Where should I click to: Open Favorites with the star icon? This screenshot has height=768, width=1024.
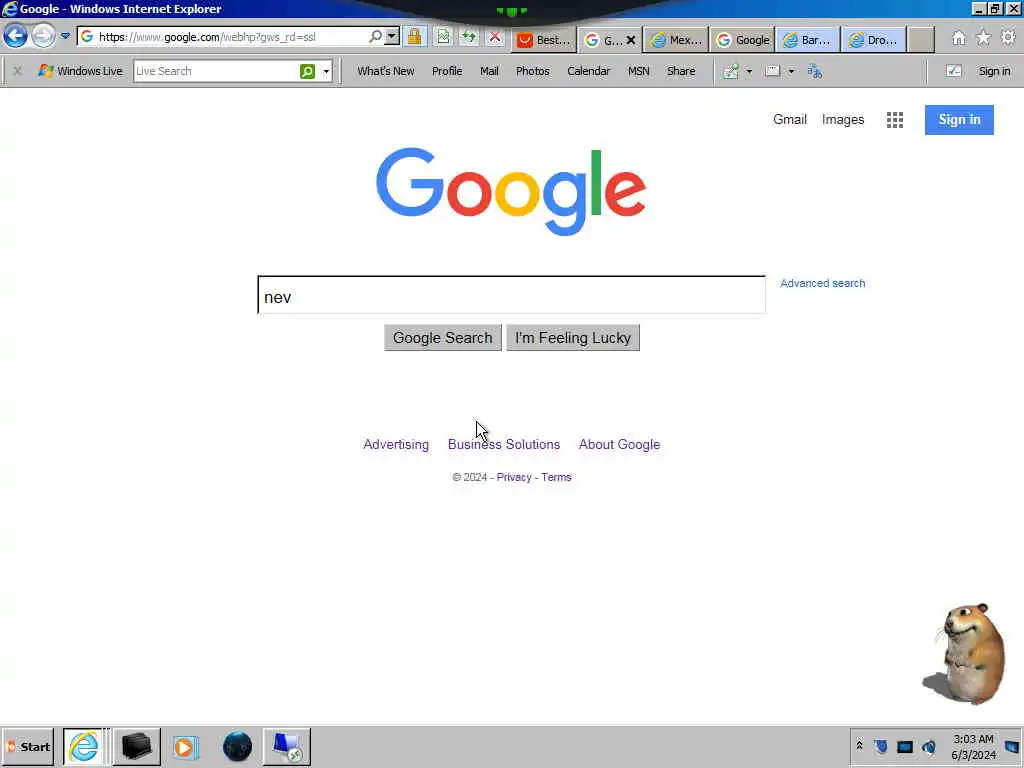983,38
